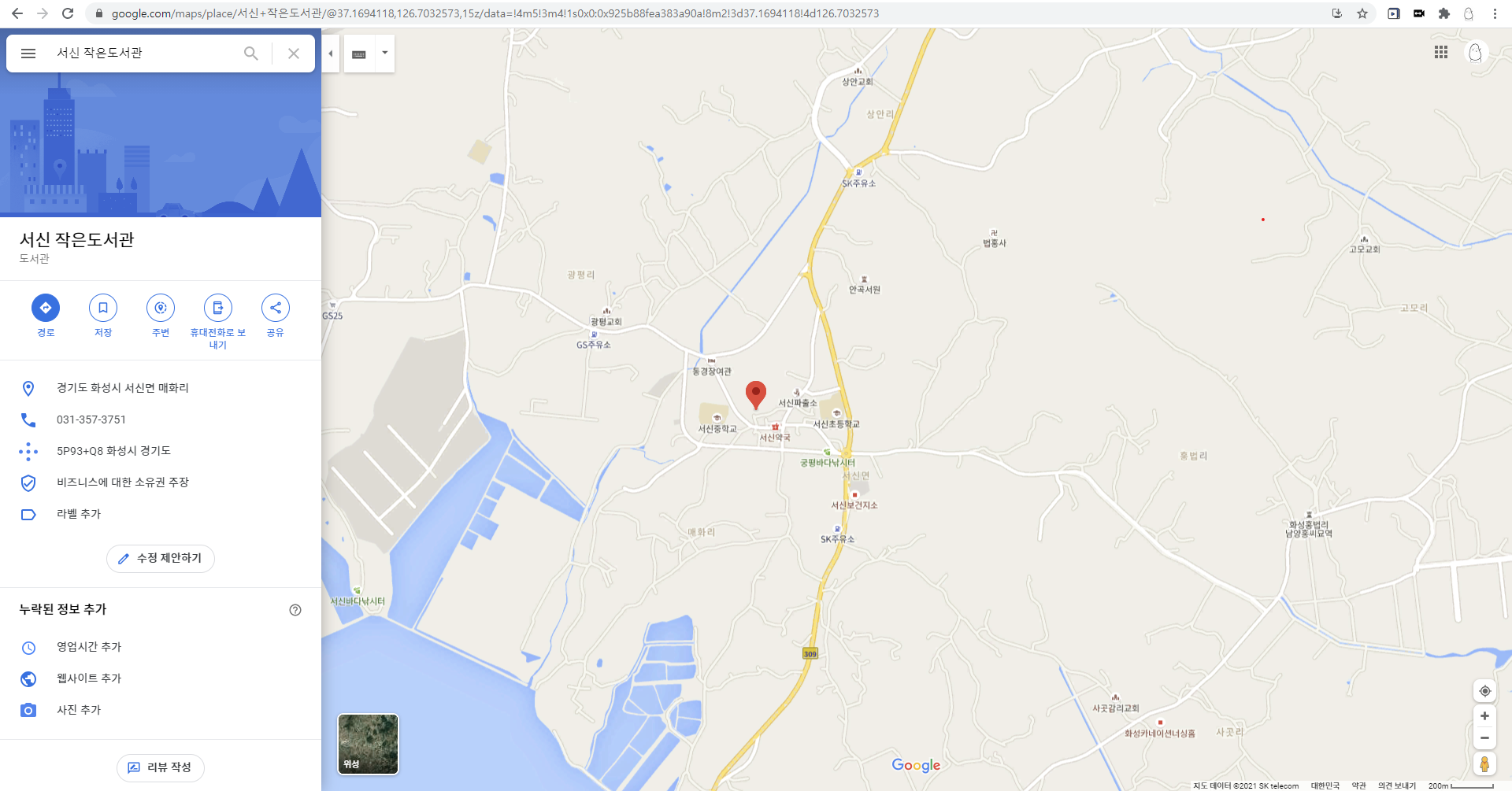Click the 경로 directions icon
Screen dimensions: 1512x791
coord(46,308)
